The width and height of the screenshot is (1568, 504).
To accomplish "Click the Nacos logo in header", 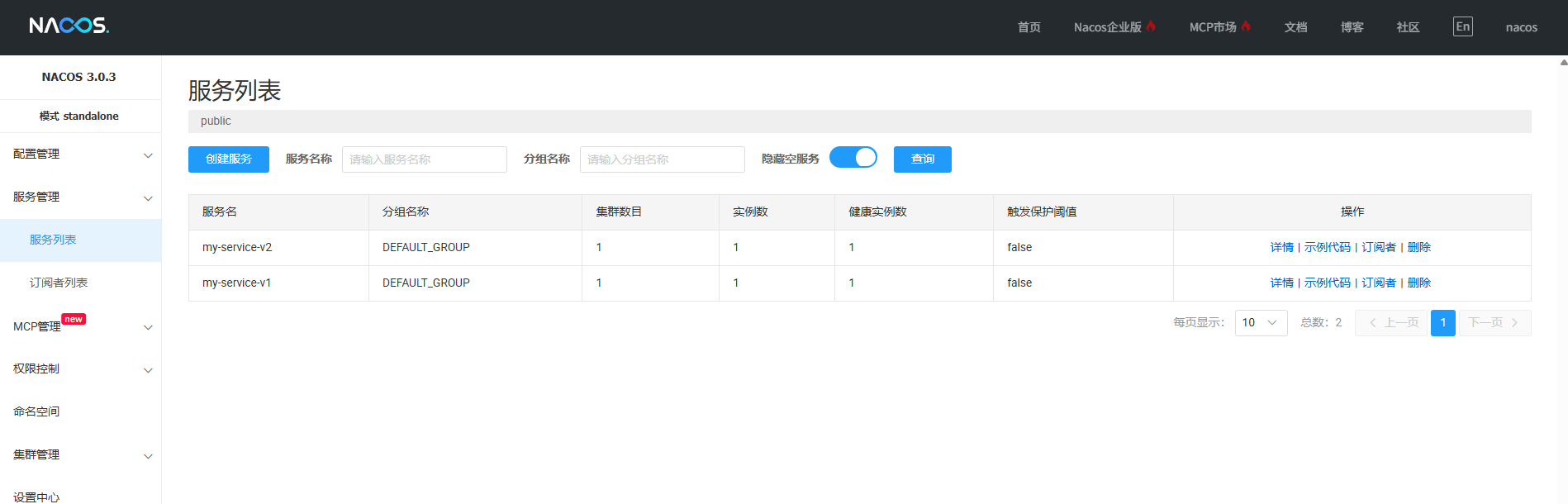I will pyautogui.click(x=69, y=26).
